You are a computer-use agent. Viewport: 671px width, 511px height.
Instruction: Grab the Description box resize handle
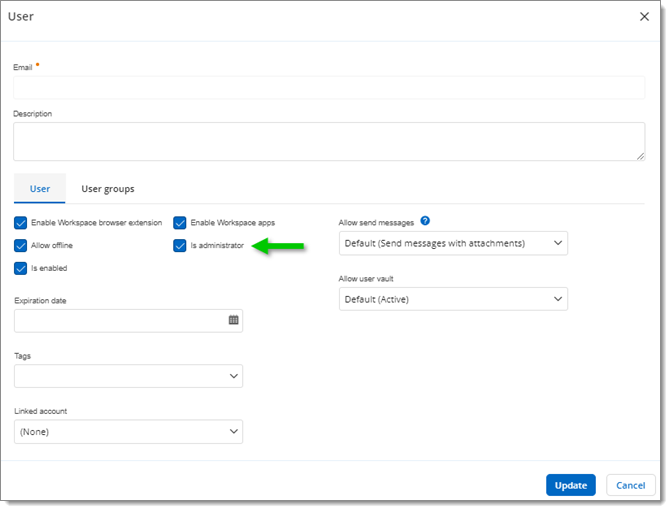click(x=640, y=156)
